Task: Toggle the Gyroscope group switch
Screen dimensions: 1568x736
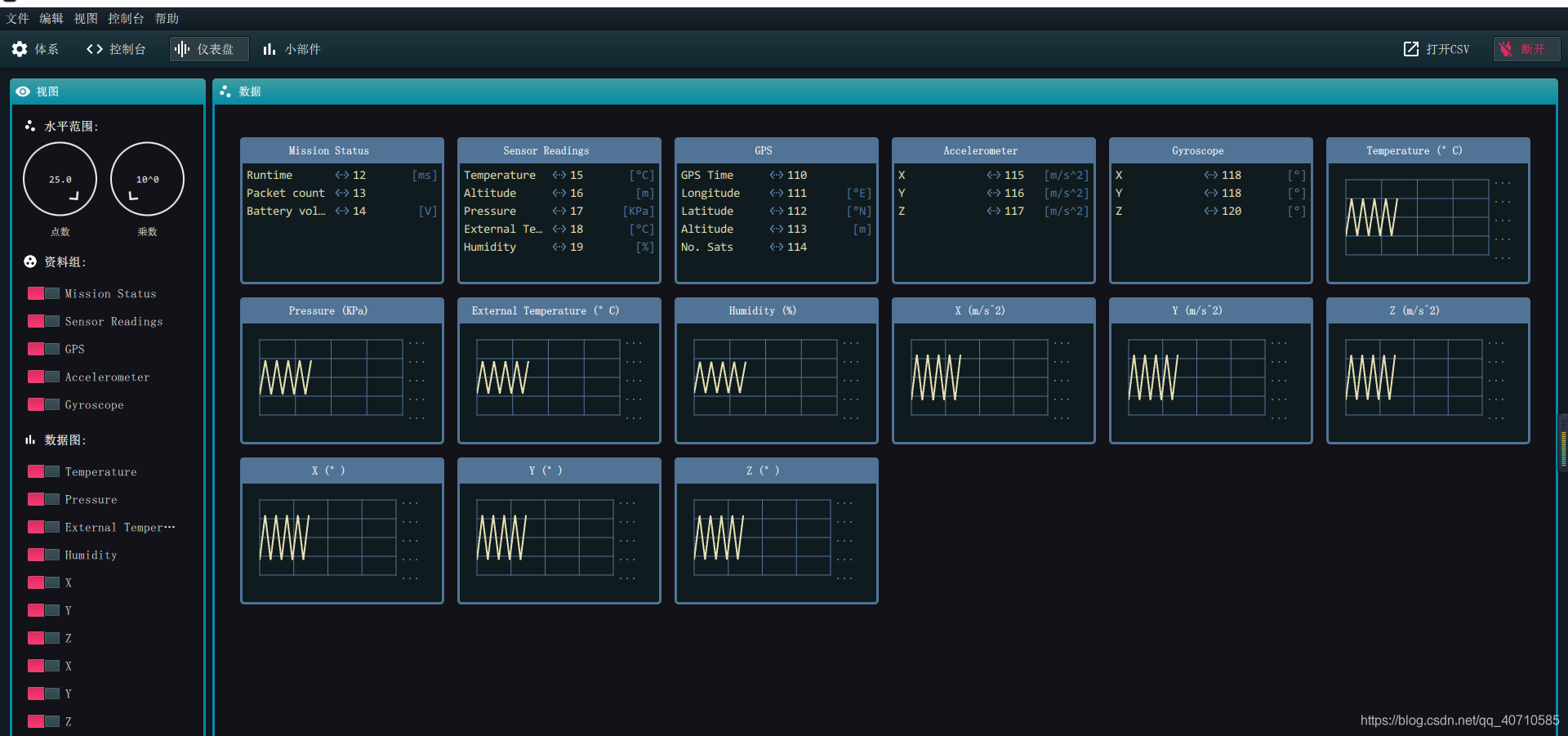Action: pos(43,404)
